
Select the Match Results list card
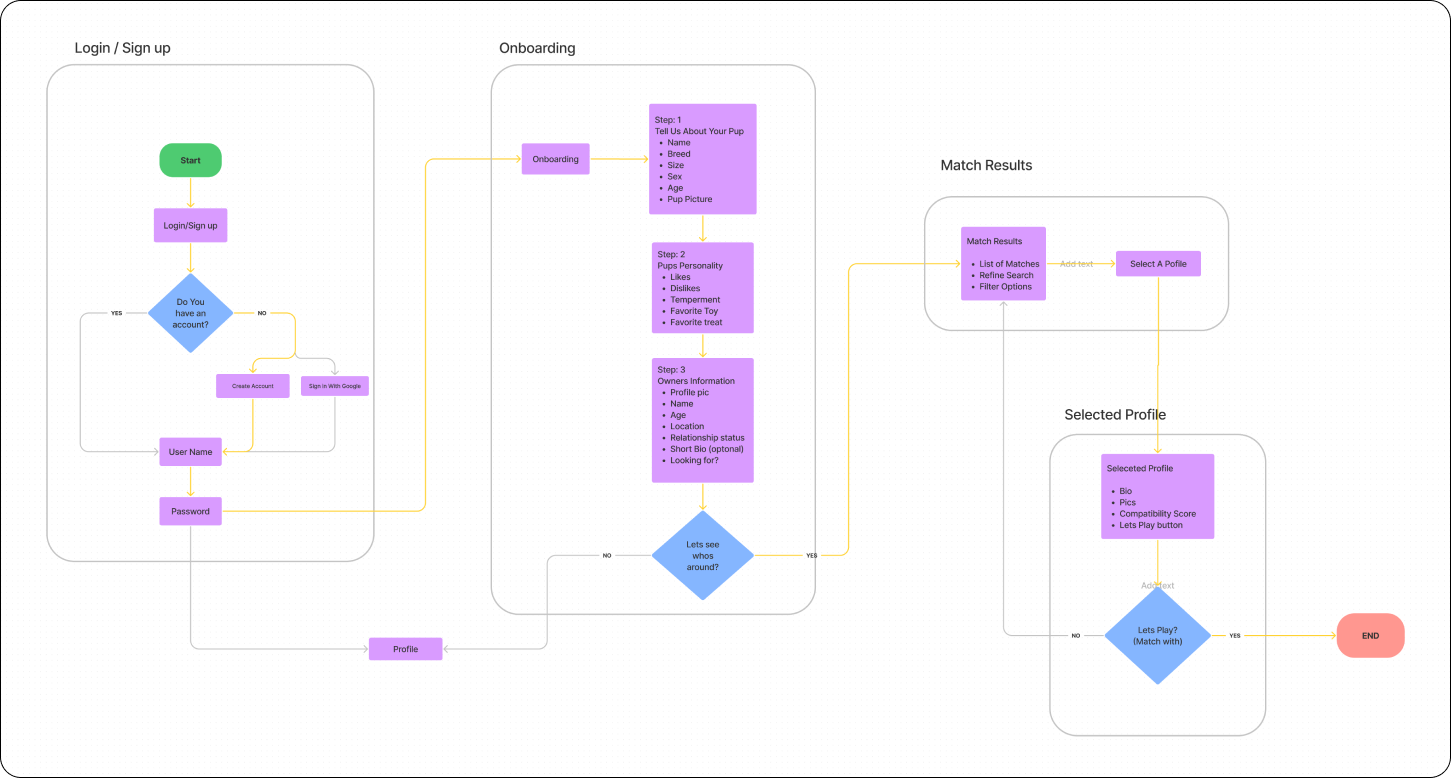[1002, 264]
